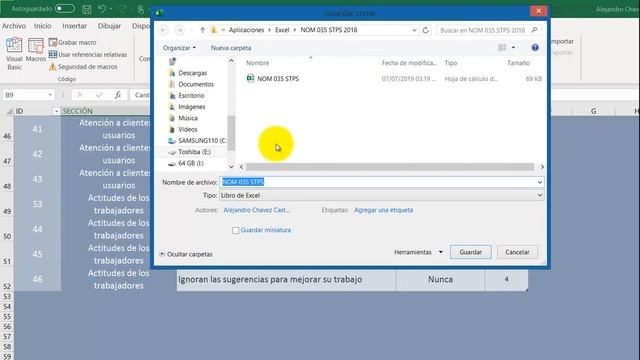Expand the address bar history dropdown
640x360 pixels.
click(x=414, y=30)
